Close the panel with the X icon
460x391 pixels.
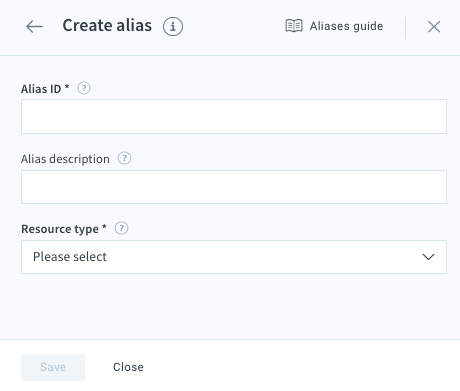click(x=434, y=27)
